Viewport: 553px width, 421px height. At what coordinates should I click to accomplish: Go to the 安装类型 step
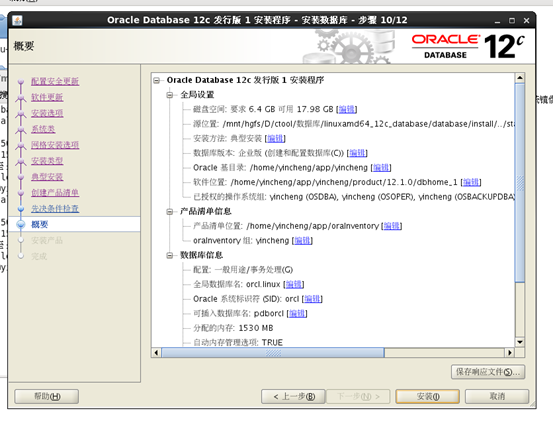(x=47, y=161)
